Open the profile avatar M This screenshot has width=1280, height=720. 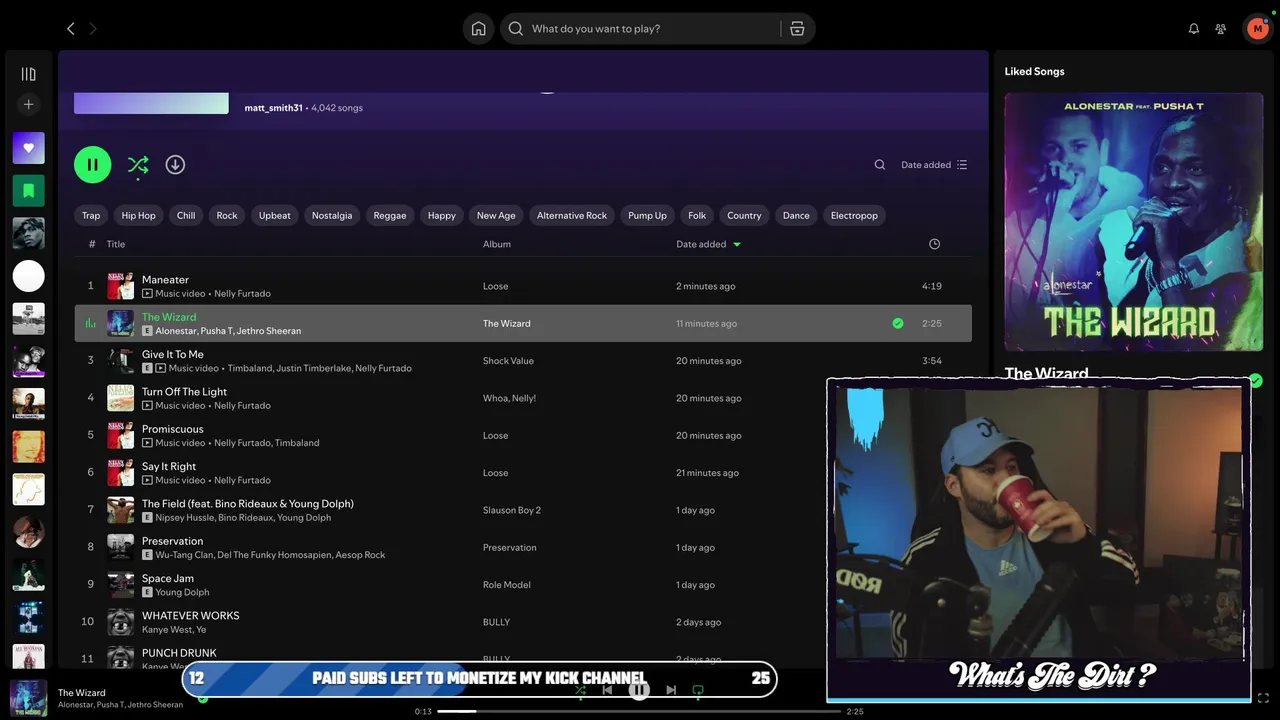click(x=1257, y=29)
